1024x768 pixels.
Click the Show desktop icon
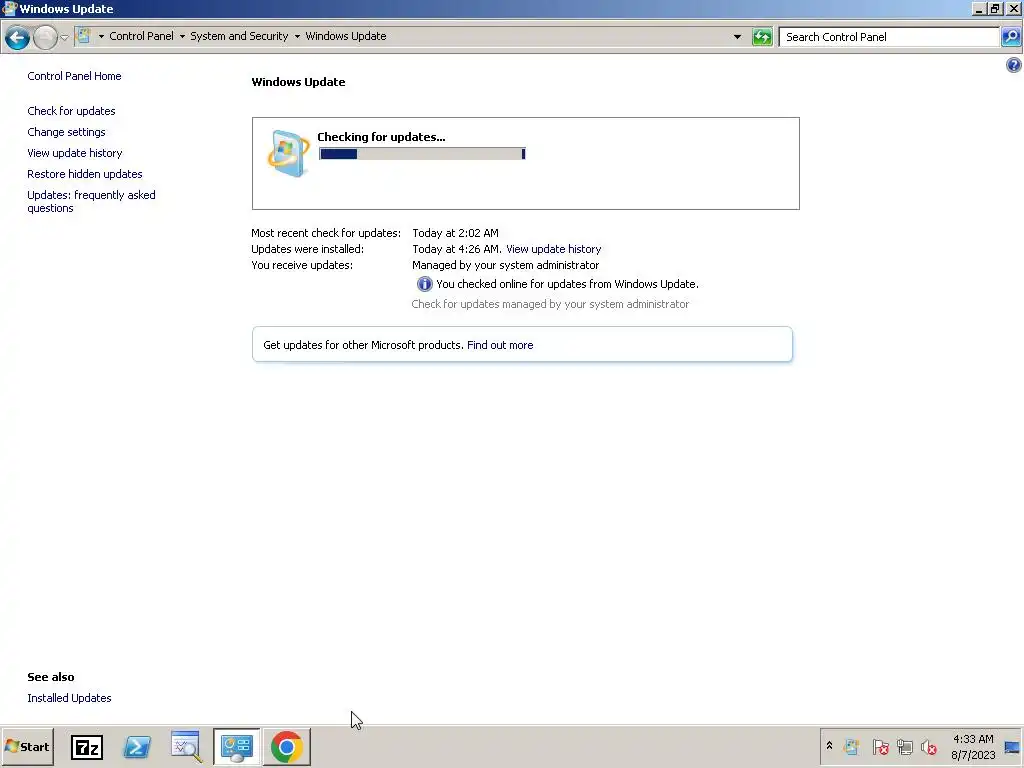(1012, 747)
